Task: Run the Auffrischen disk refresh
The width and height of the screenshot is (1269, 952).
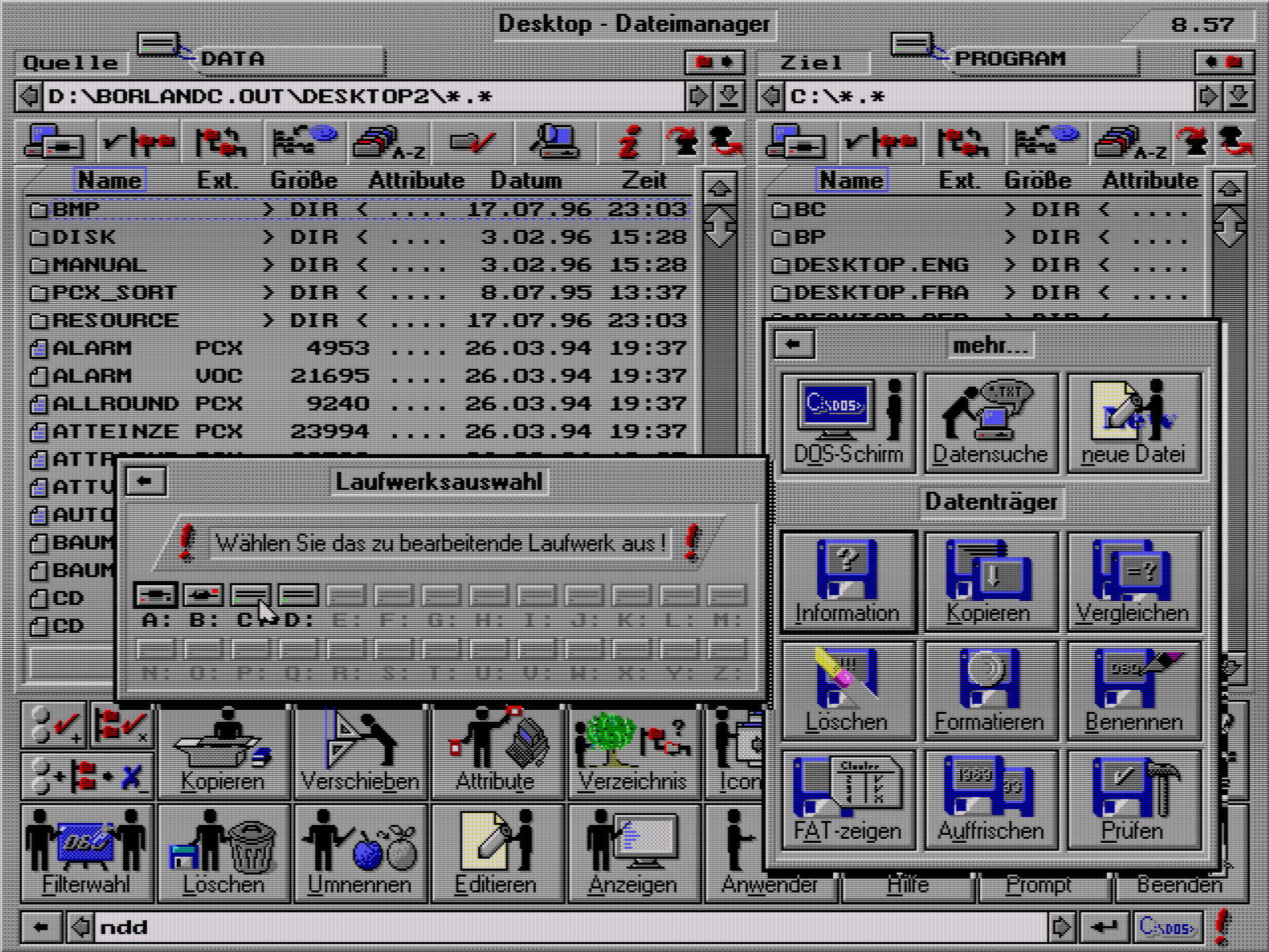Action: [991, 800]
